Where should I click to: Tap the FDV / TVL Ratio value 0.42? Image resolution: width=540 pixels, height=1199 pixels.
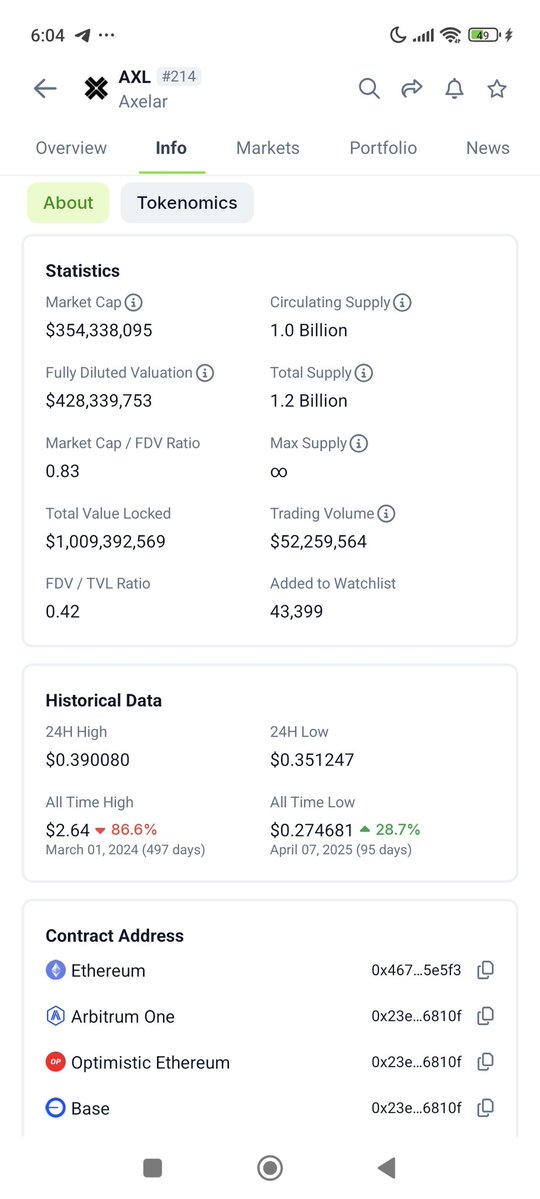click(x=63, y=612)
